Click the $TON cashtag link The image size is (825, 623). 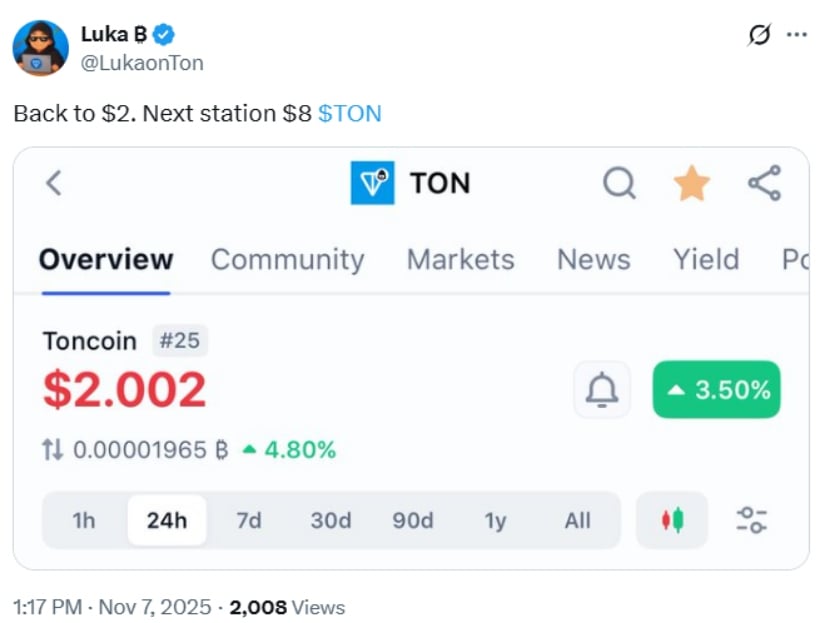[350, 113]
